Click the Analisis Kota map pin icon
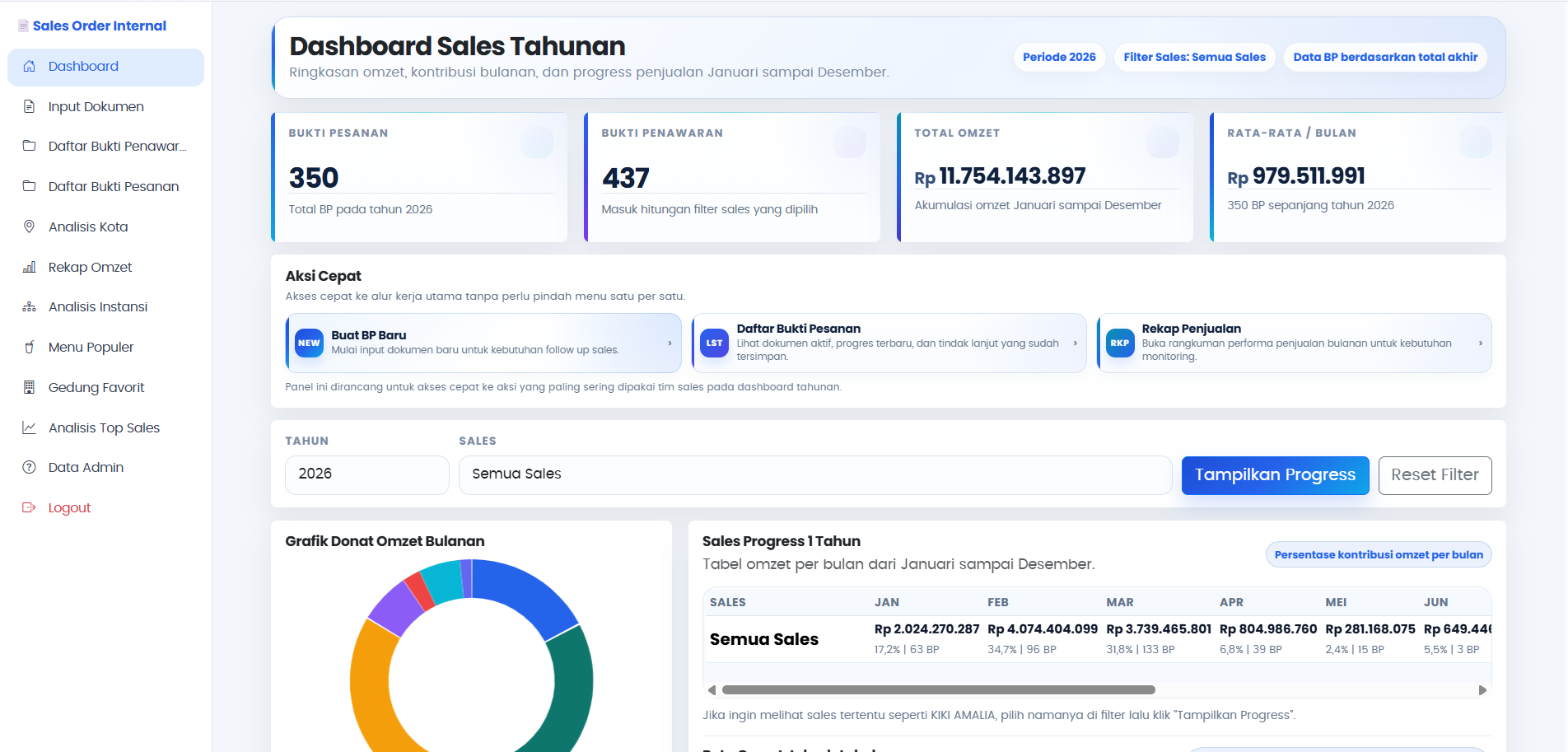 tap(30, 227)
